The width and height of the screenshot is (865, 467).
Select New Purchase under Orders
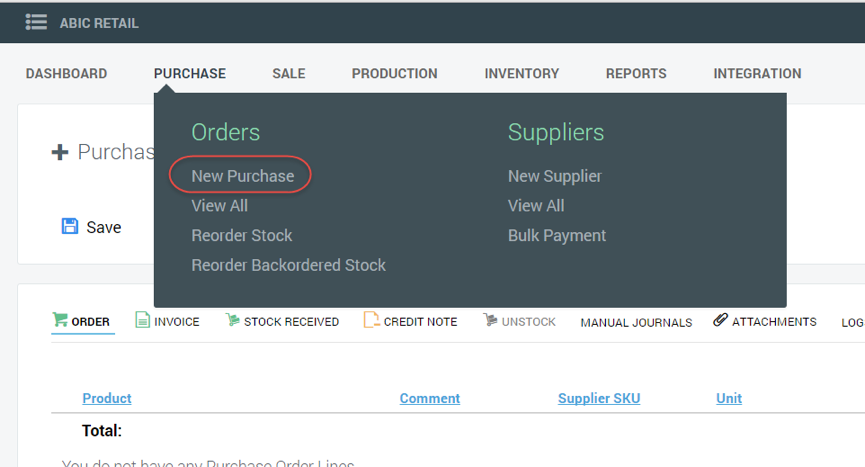(243, 176)
